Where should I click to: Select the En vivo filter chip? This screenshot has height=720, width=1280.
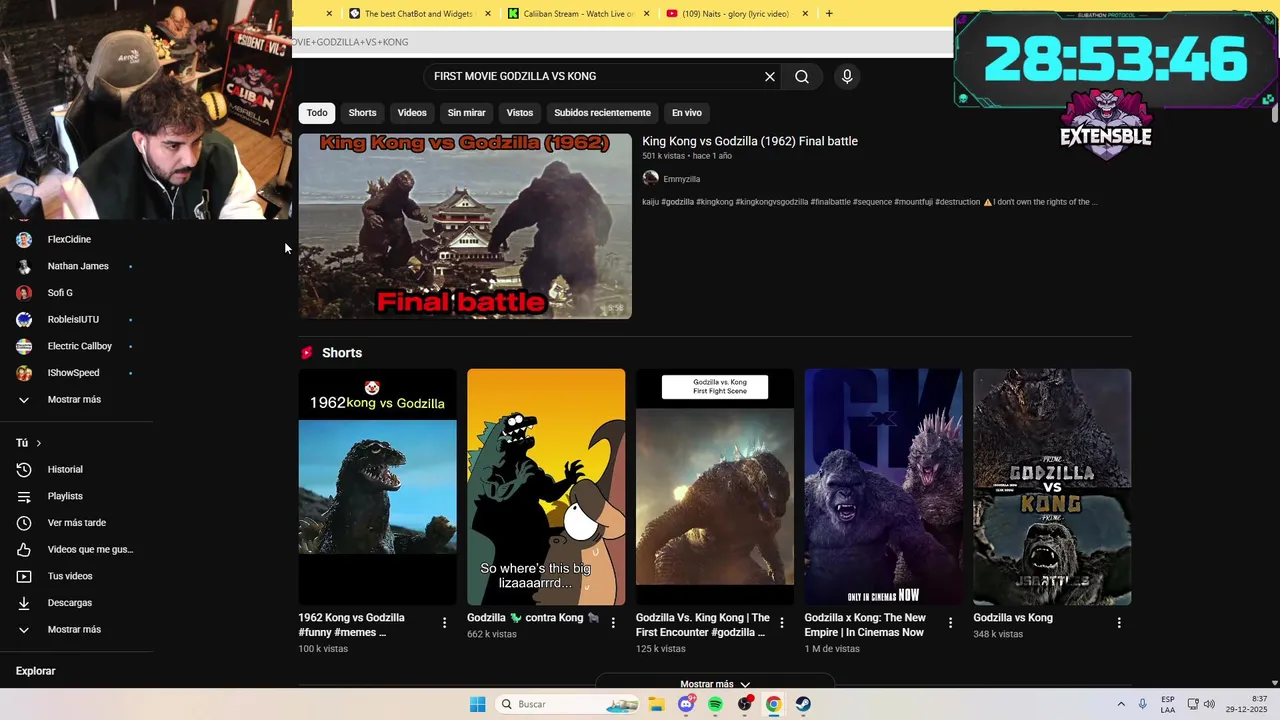click(687, 113)
